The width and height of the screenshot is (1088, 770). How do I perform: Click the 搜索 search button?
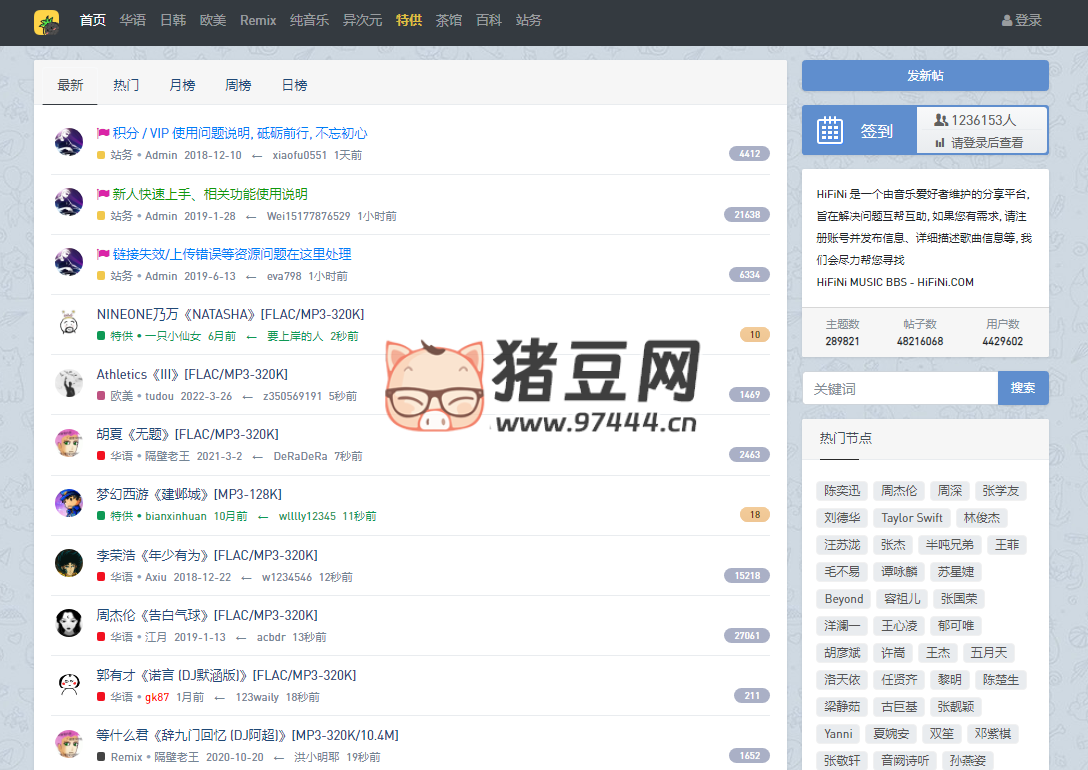click(x=1023, y=387)
